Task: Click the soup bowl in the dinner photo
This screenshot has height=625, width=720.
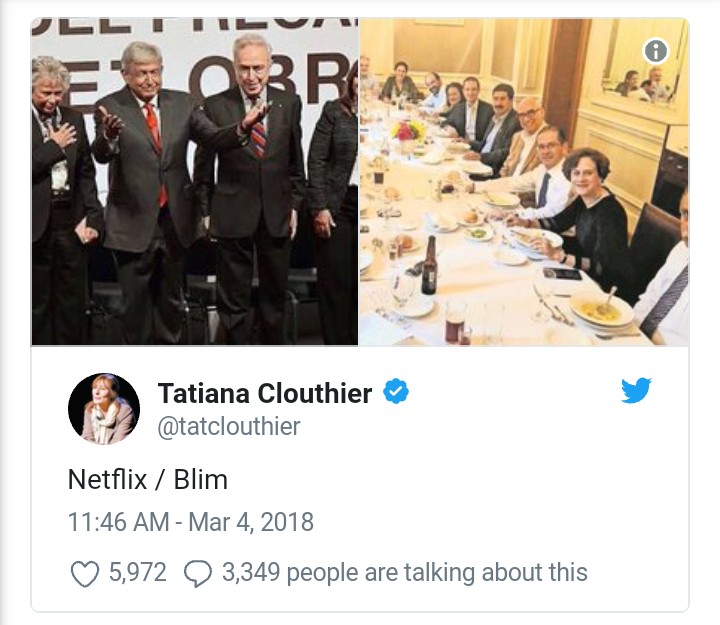Action: [x=602, y=310]
